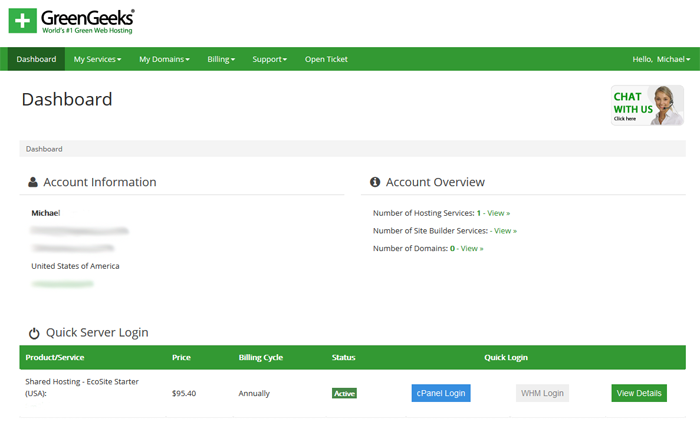Click the cPanel Login button

tap(441, 393)
